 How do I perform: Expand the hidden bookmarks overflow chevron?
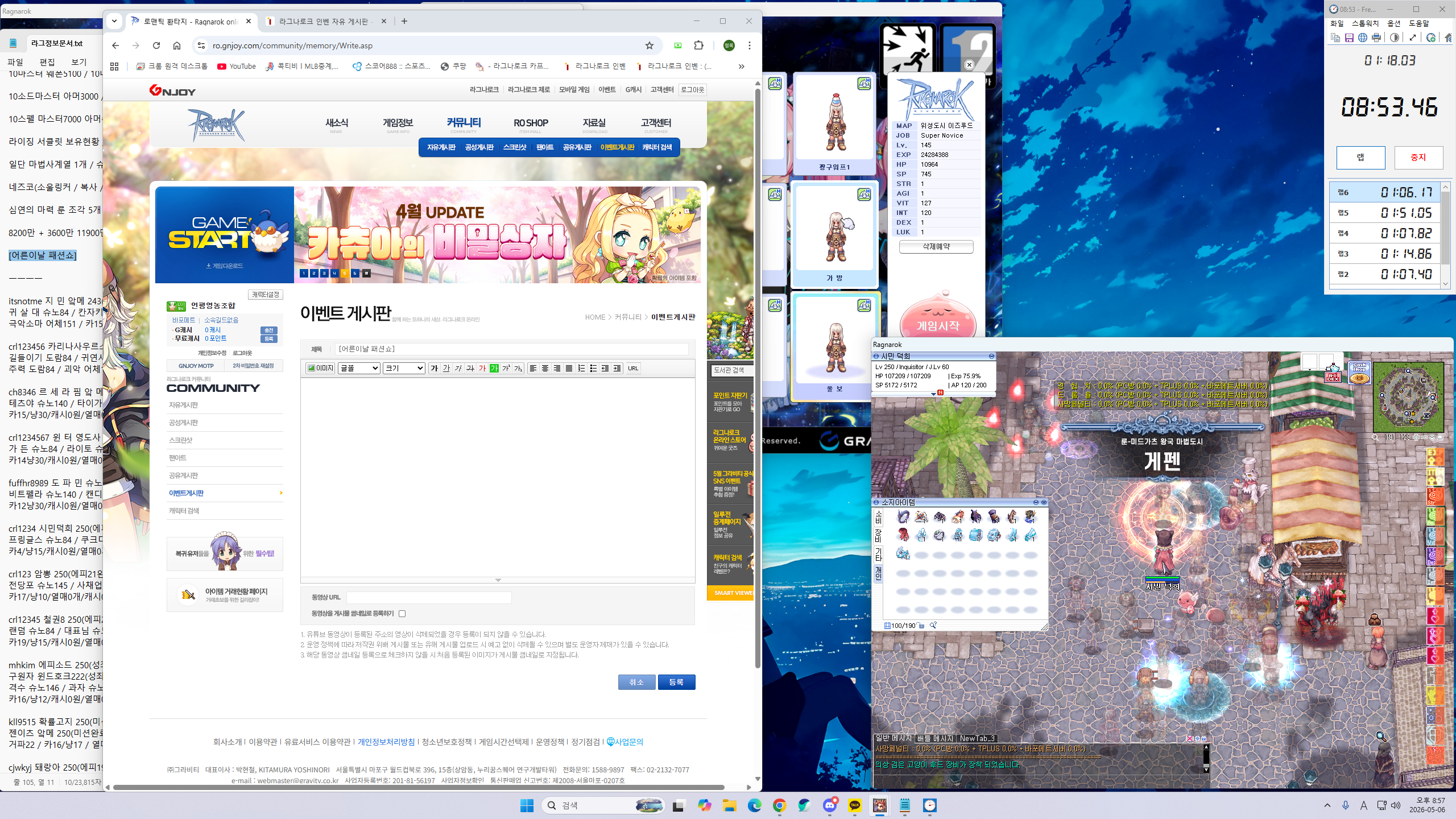pos(741,67)
